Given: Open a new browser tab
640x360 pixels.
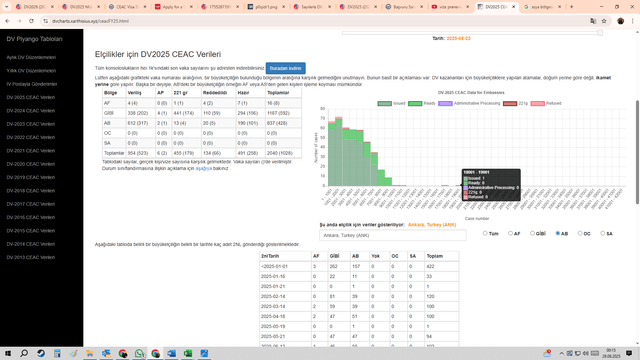Looking at the screenshot, I should click(571, 7).
